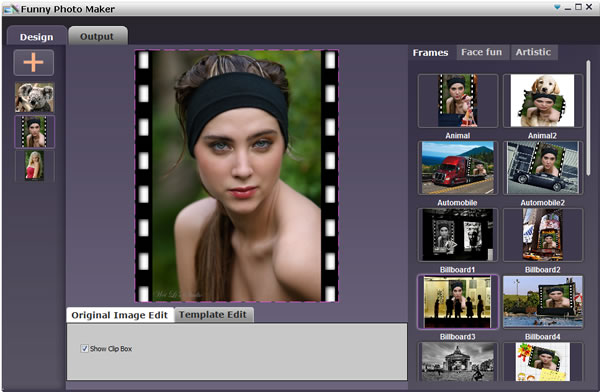Click the frames panel vertical scrollbar

588,118
